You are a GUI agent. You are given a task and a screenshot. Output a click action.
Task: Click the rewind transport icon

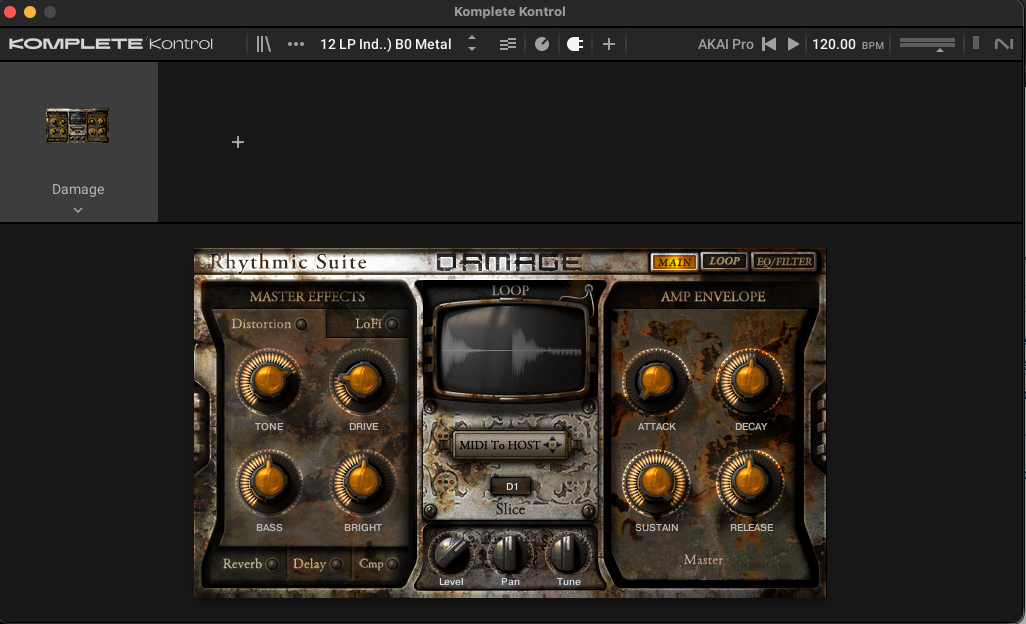(769, 43)
